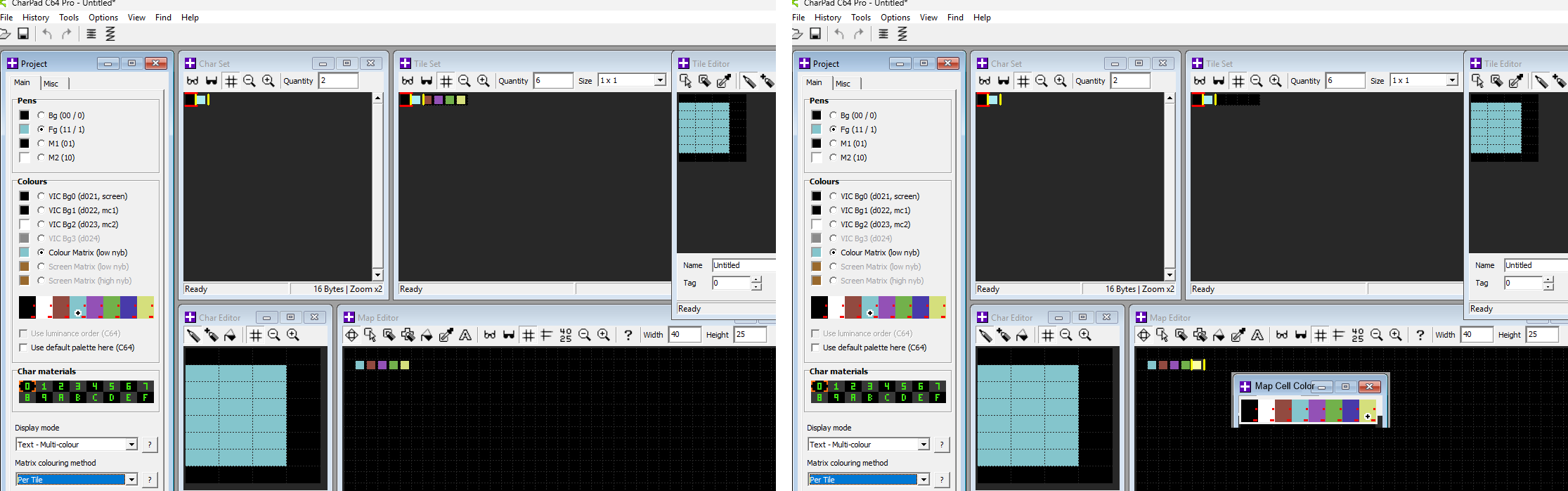Open project icon in left CharPad toolbar

point(4,34)
